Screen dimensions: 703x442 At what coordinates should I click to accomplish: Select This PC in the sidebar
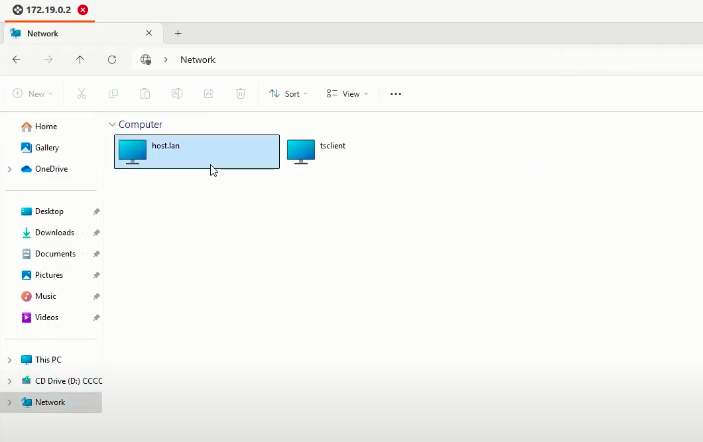click(x=41, y=360)
